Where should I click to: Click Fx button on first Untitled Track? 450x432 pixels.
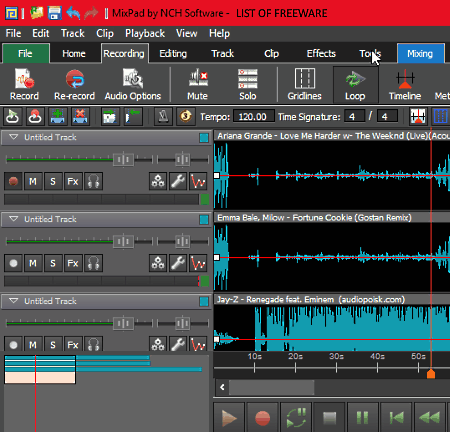coord(73,181)
